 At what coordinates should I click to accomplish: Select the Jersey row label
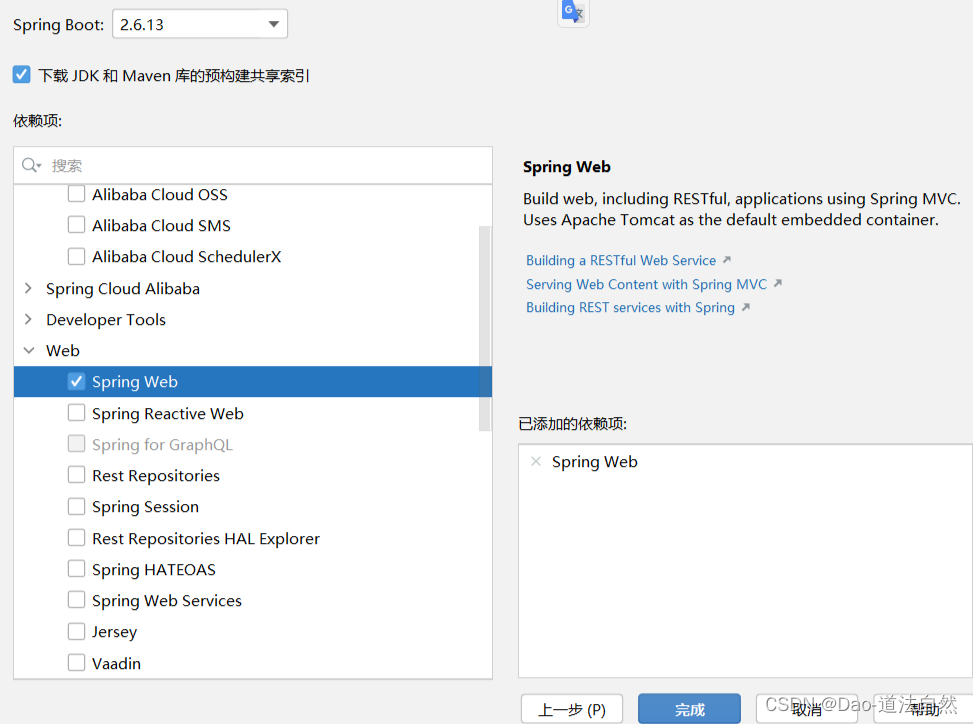114,632
